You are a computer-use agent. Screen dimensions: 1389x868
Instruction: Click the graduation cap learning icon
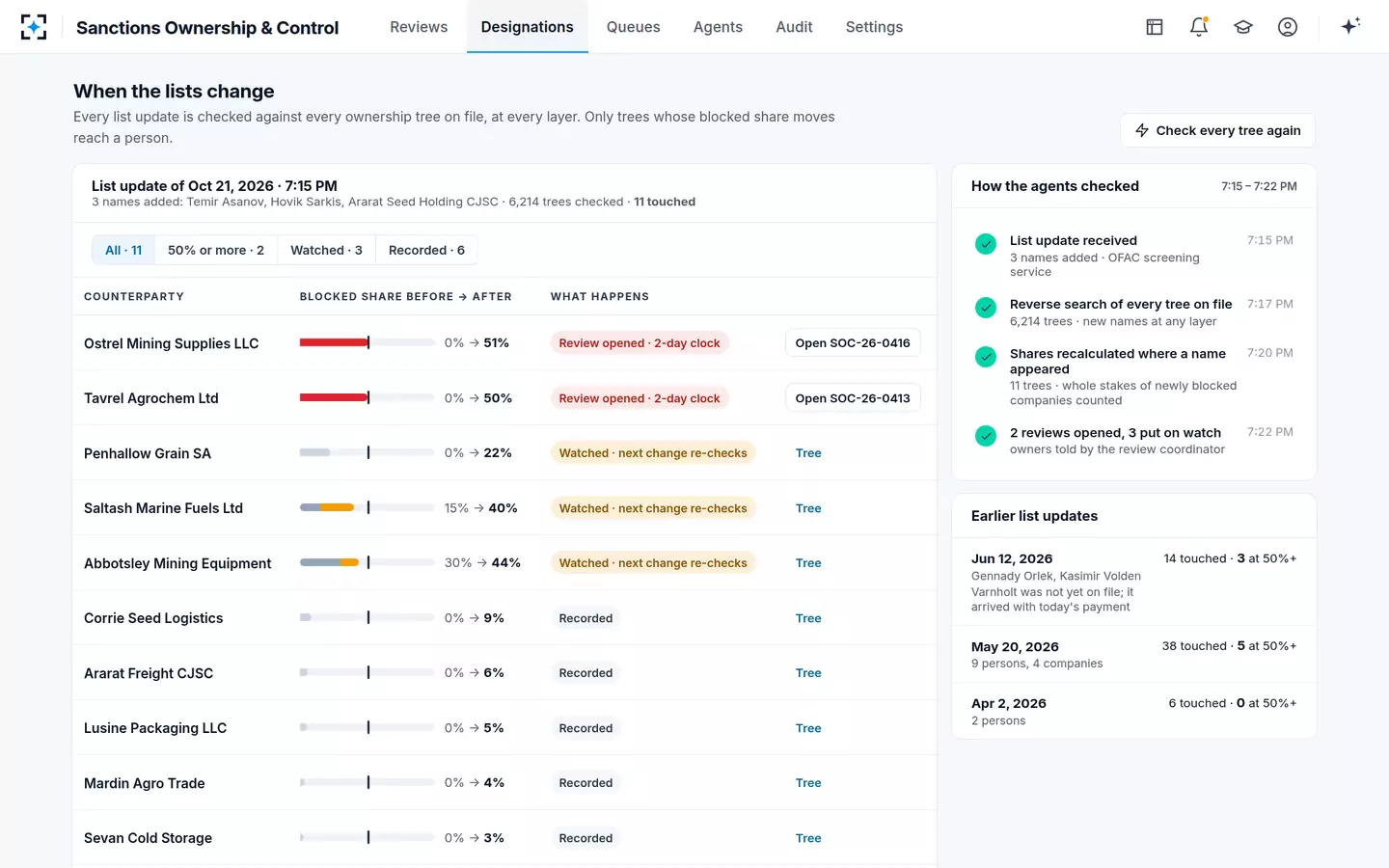click(1243, 27)
